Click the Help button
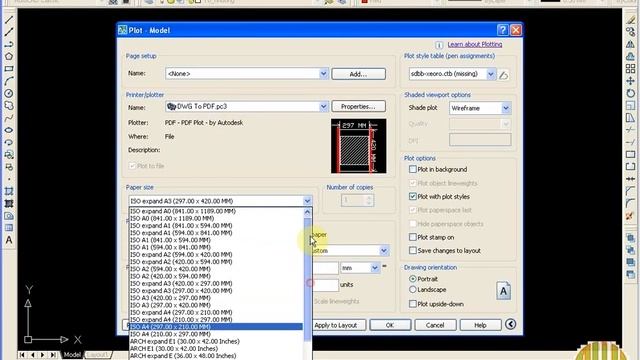The width and height of the screenshot is (640, 360). coord(480,325)
